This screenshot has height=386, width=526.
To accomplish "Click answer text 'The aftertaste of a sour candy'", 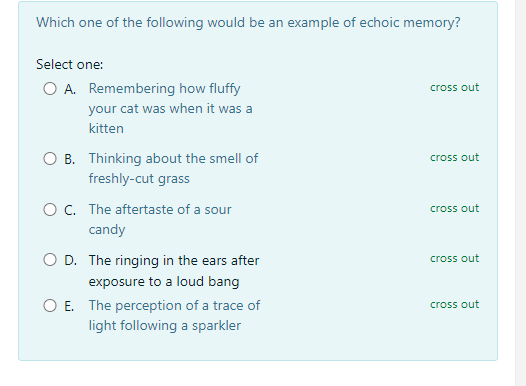I will [160, 219].
